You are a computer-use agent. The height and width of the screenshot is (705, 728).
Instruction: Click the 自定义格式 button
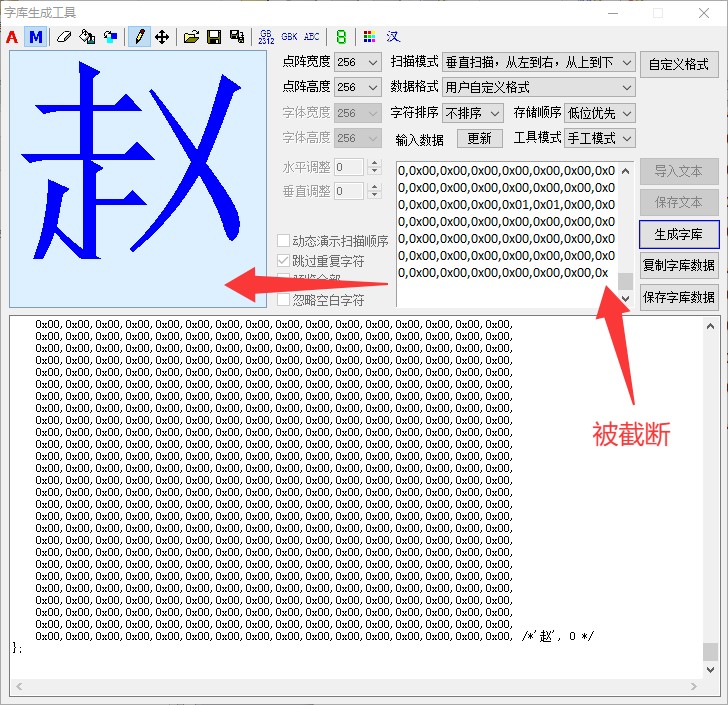(x=679, y=64)
